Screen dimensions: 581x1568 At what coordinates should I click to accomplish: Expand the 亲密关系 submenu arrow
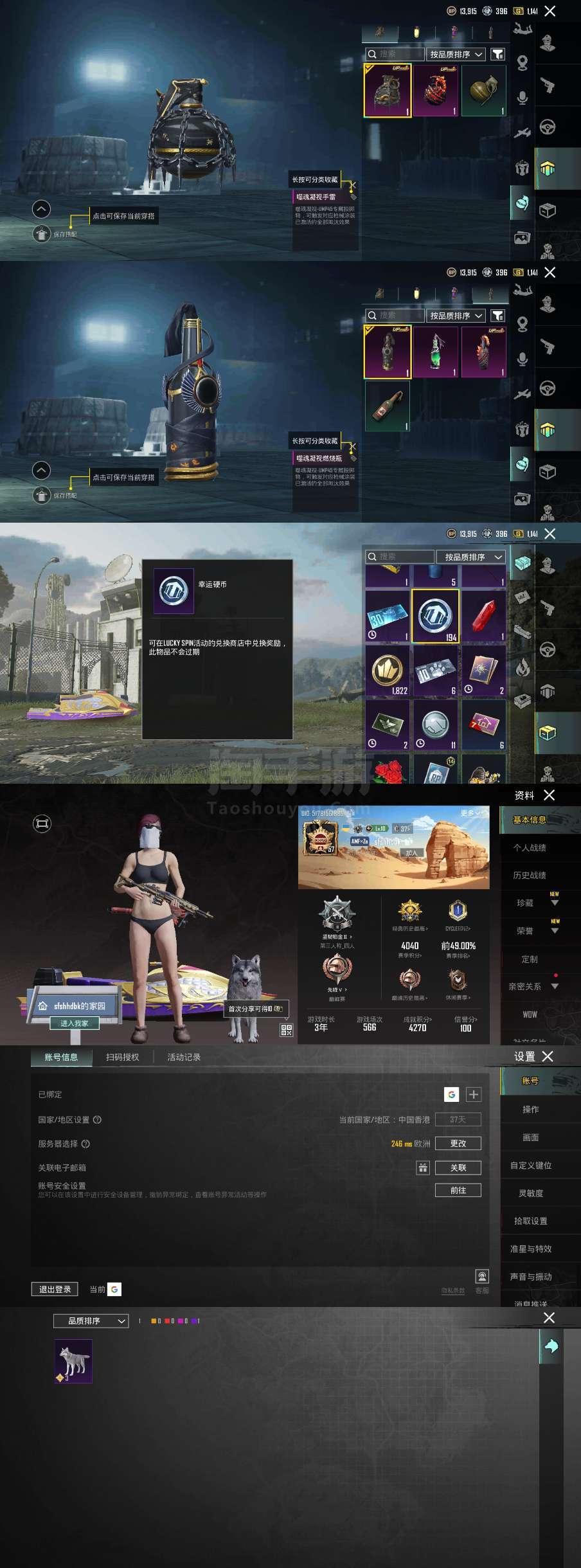click(555, 986)
